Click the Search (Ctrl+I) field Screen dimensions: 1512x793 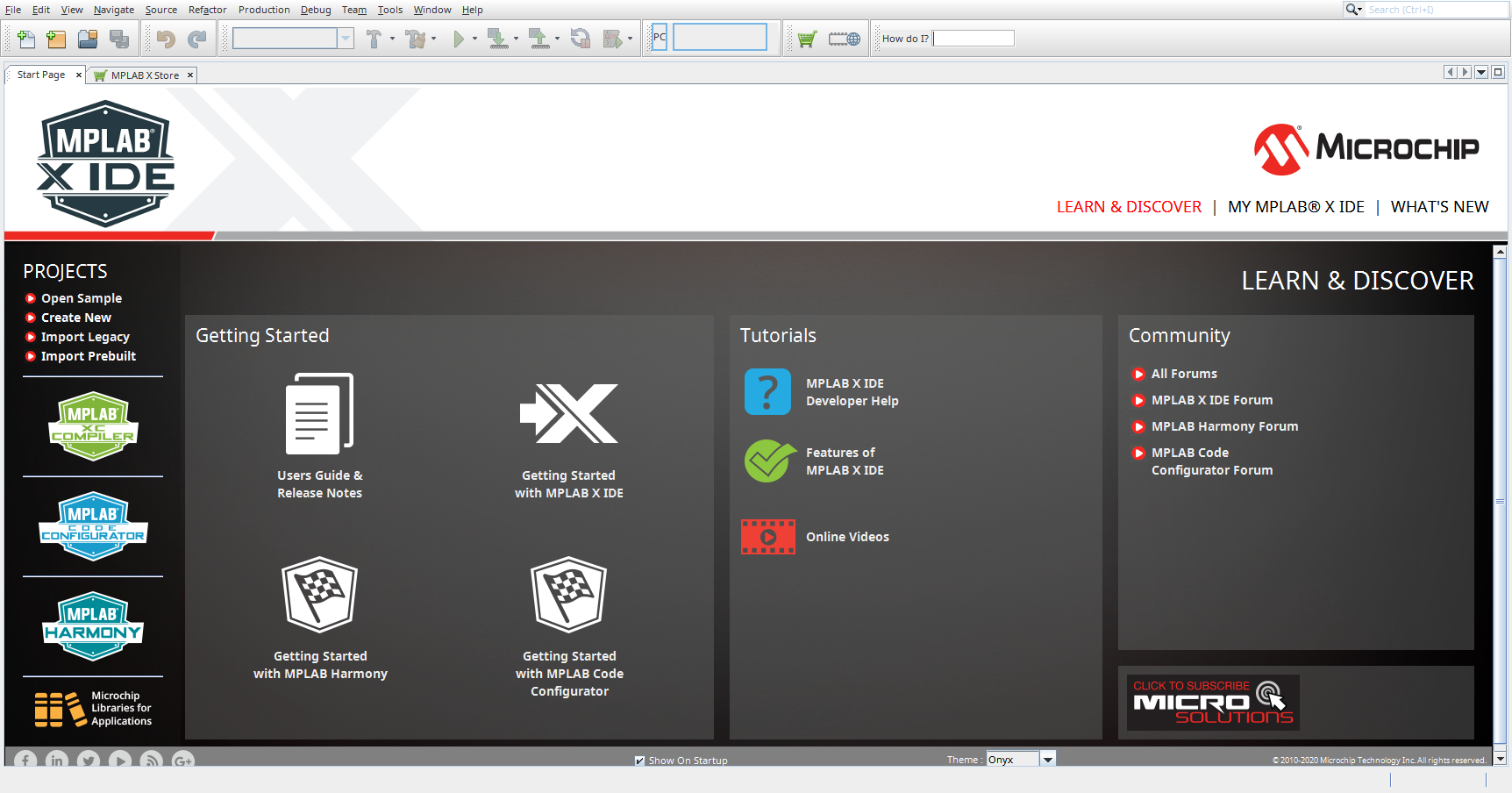click(x=1437, y=10)
